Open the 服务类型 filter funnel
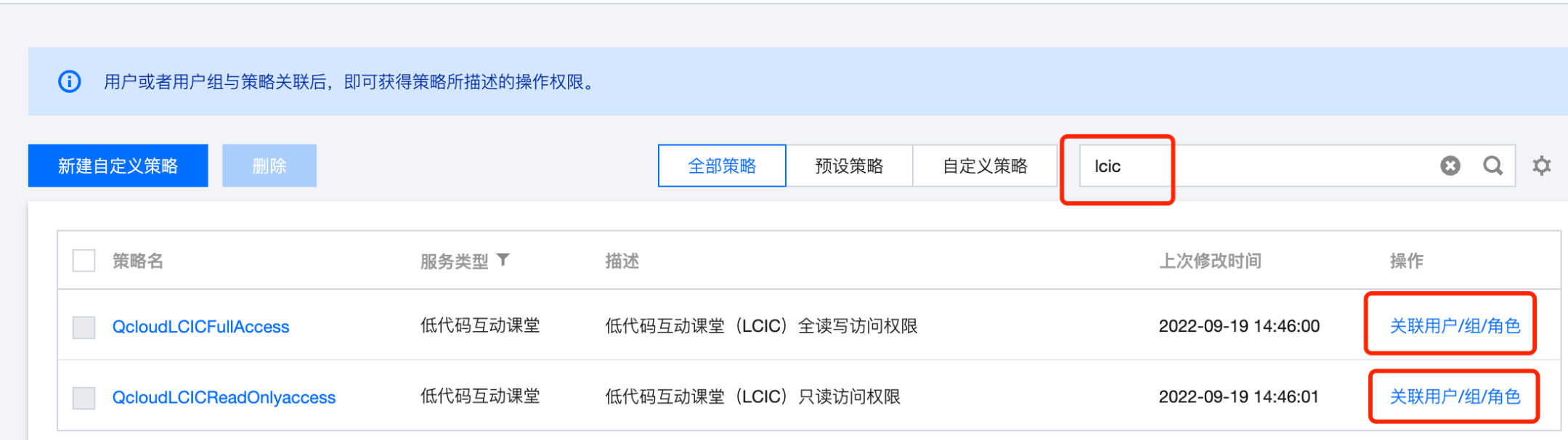This screenshot has width=1568, height=440. pos(503,260)
